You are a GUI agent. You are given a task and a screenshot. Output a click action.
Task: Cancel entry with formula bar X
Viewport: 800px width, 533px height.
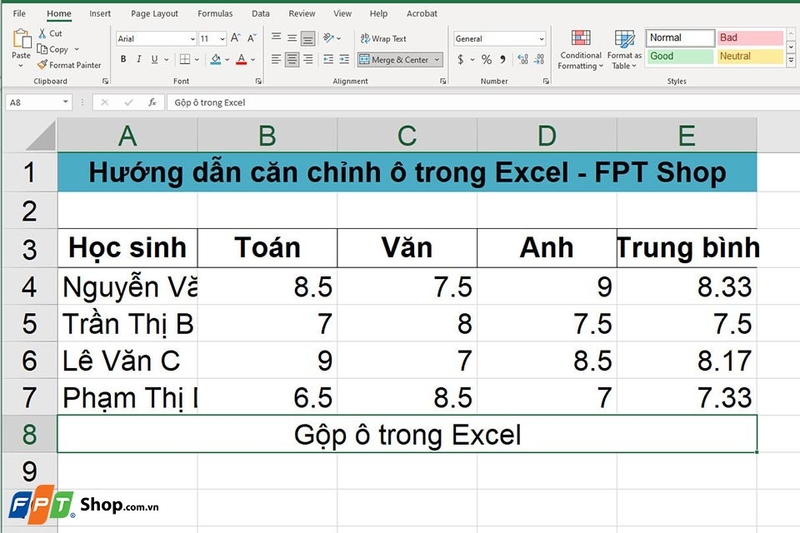(x=105, y=103)
